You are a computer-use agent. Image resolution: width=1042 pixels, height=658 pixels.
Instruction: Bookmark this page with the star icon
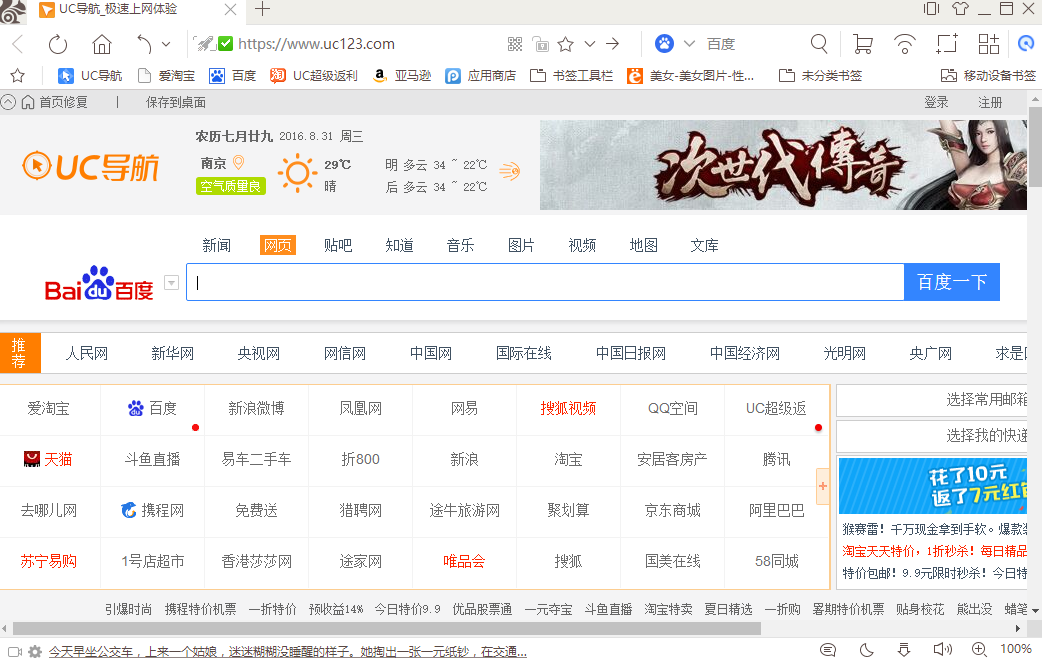coord(565,44)
